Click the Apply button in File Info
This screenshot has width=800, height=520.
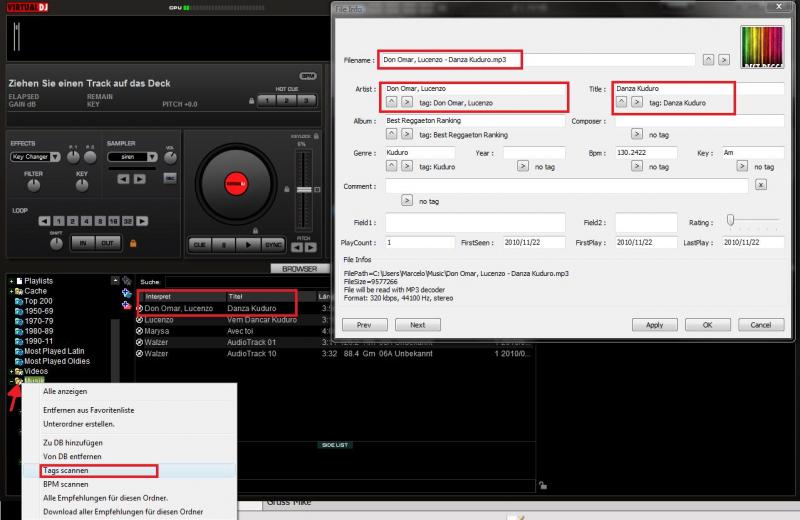pyautogui.click(x=654, y=324)
